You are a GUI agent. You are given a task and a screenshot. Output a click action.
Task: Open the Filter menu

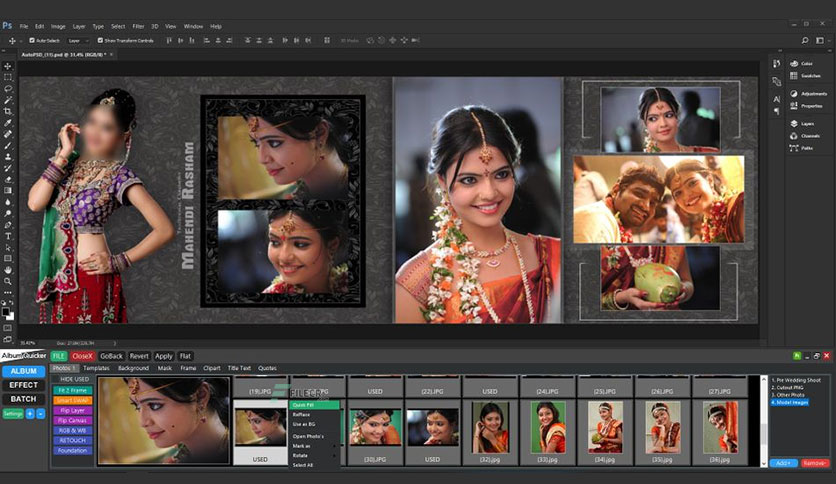pos(138,26)
